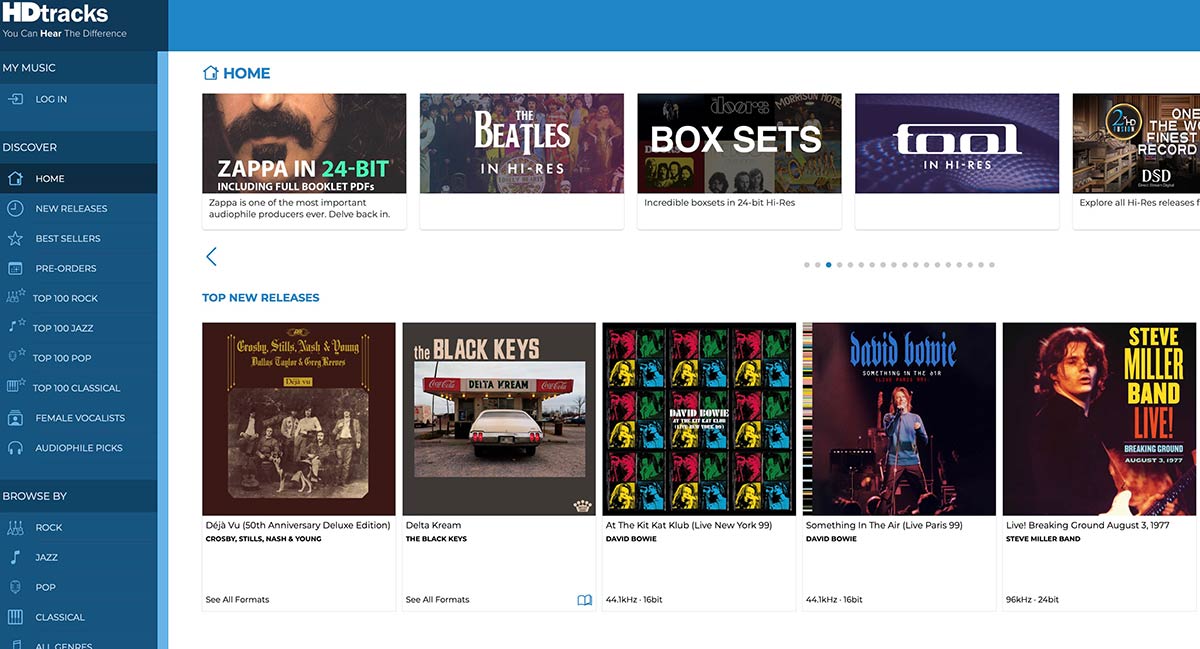The height and width of the screenshot is (649, 1200).
Task: Click the Pre-Orders calendar icon
Action: (x=15, y=269)
